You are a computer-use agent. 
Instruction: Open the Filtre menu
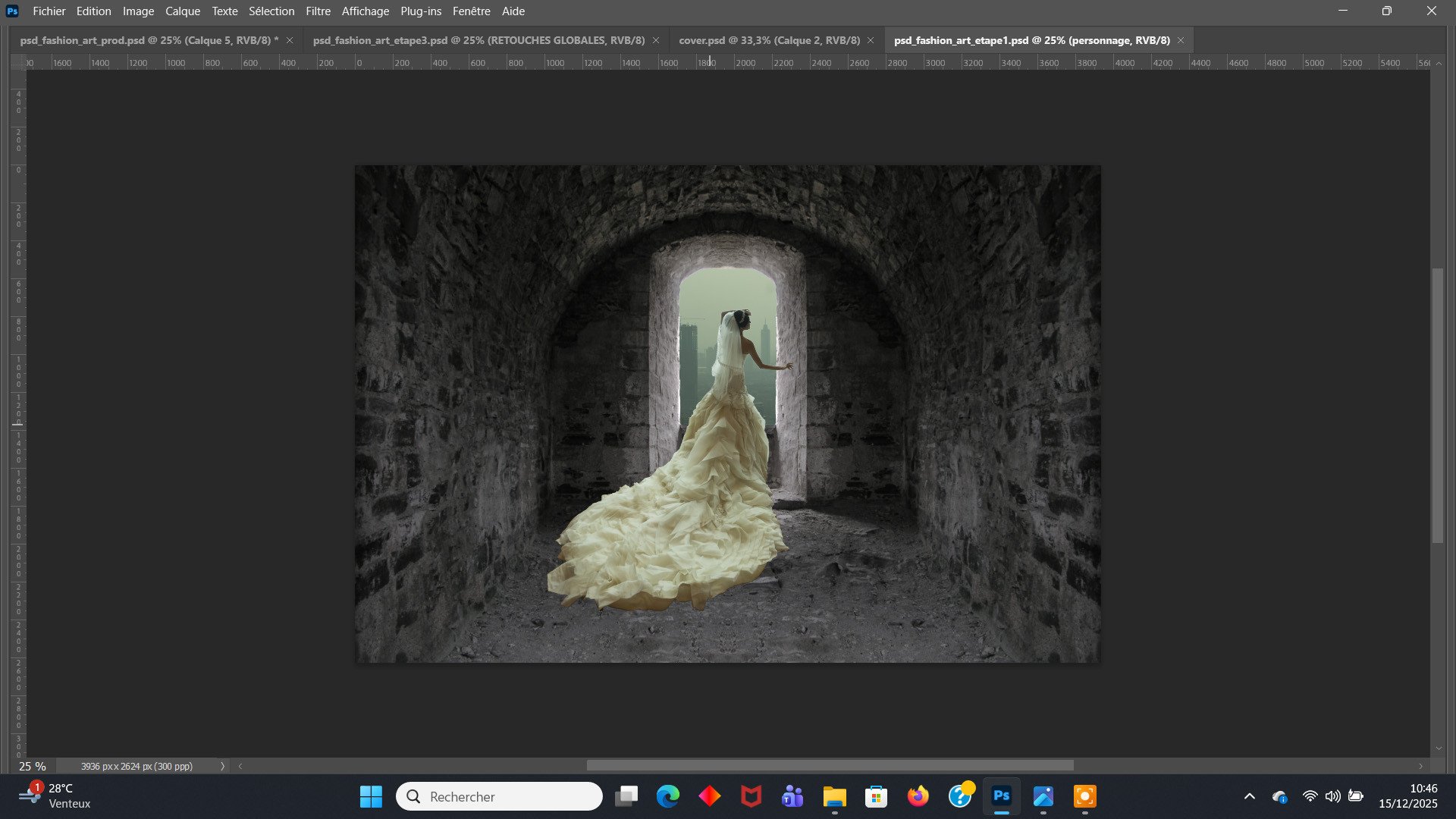tap(318, 11)
